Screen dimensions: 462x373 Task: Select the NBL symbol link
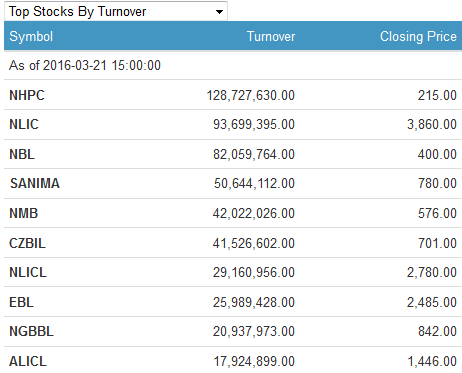click(x=22, y=154)
